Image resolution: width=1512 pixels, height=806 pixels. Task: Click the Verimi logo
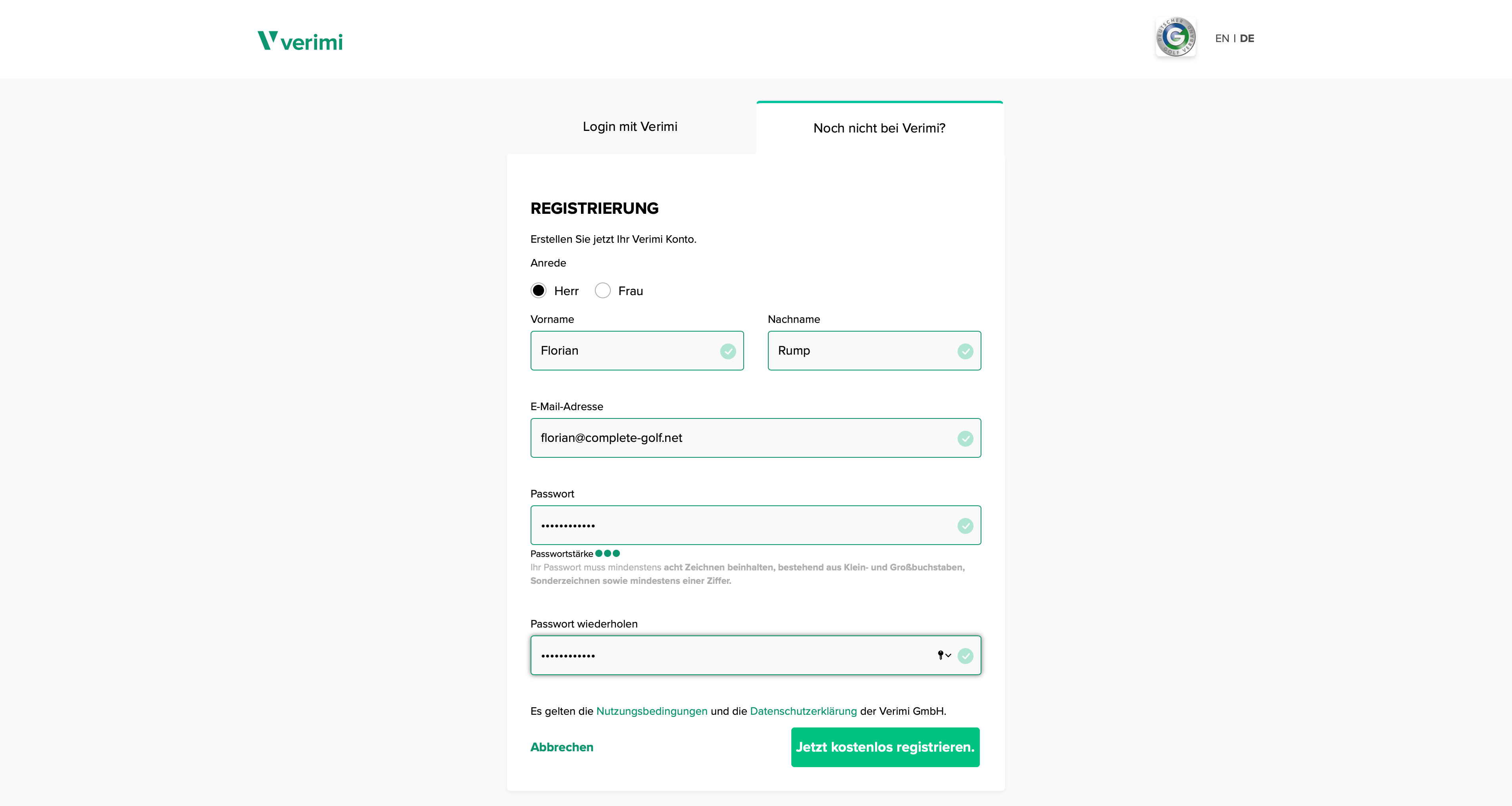300,40
